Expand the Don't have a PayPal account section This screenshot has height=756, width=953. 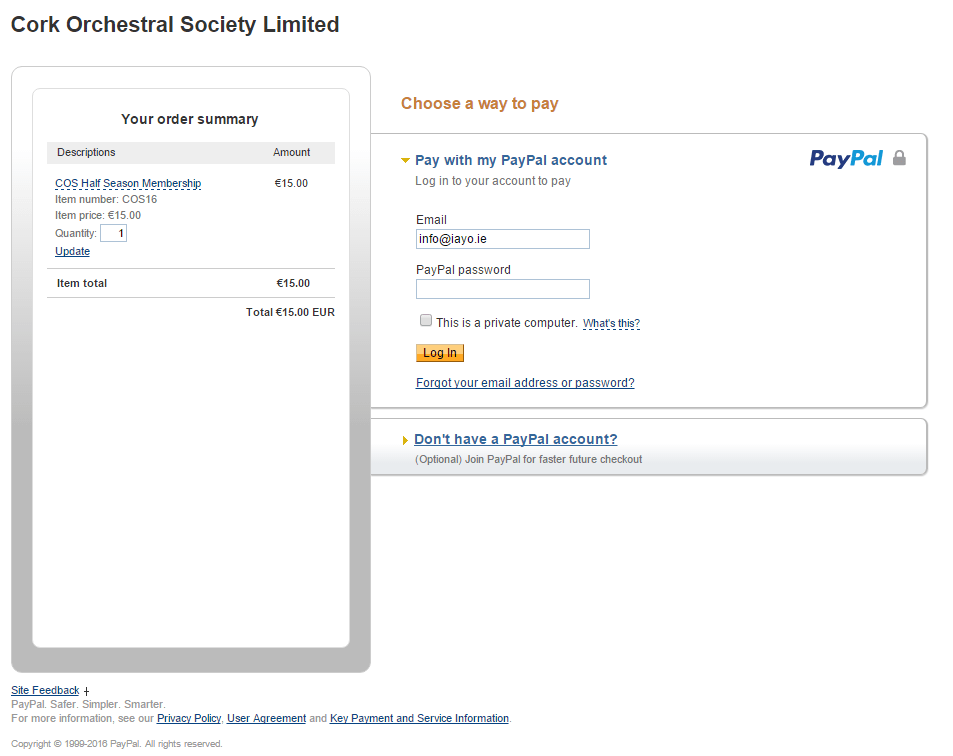point(515,439)
